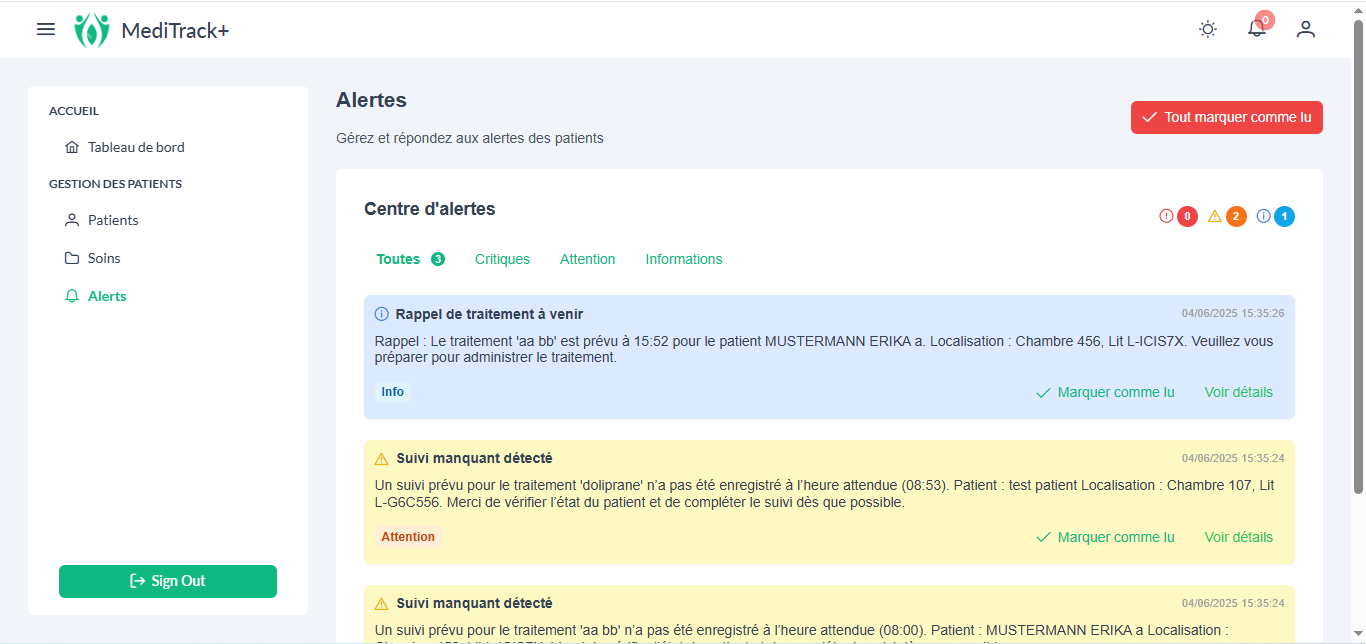Click the ACCUEIL sidebar section label
This screenshot has height=644, width=1366.
tap(74, 111)
